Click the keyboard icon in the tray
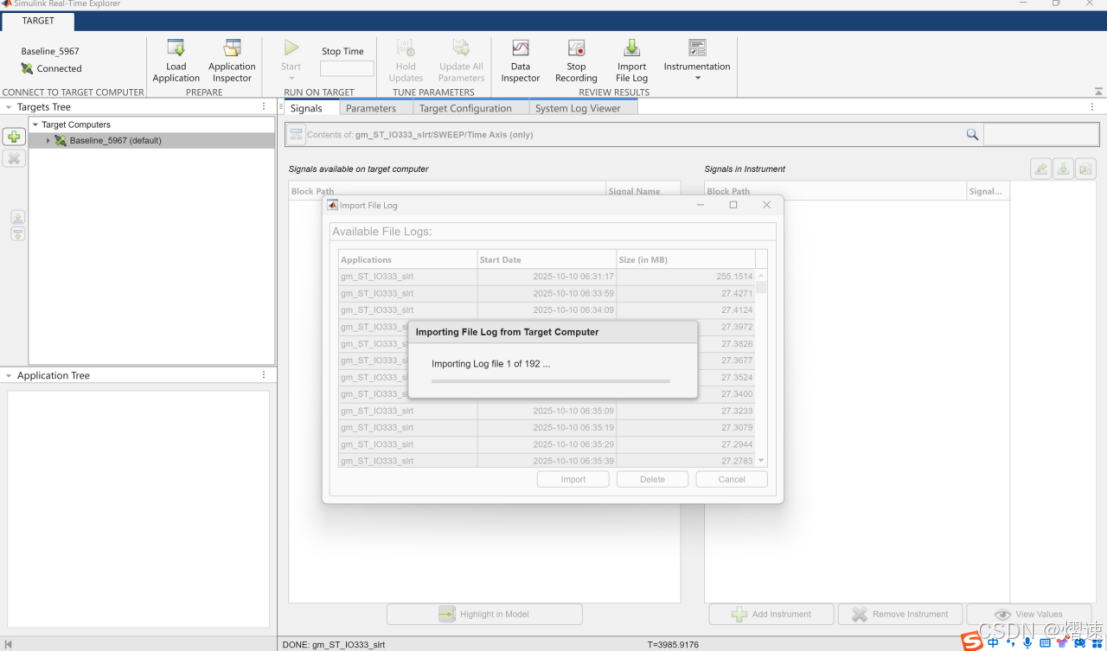1108x651 pixels. (1044, 643)
